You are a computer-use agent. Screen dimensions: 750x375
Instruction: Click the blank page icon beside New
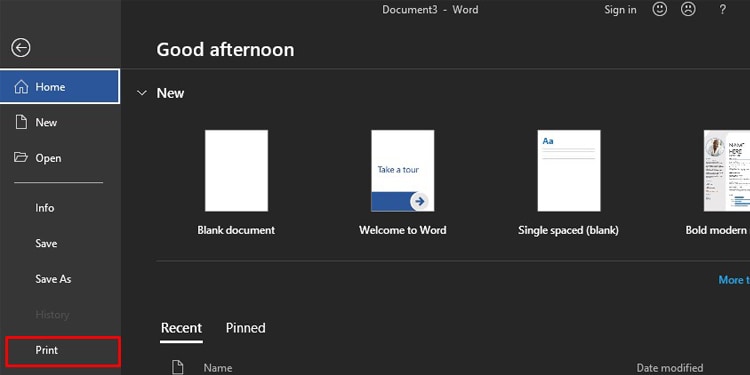21,122
